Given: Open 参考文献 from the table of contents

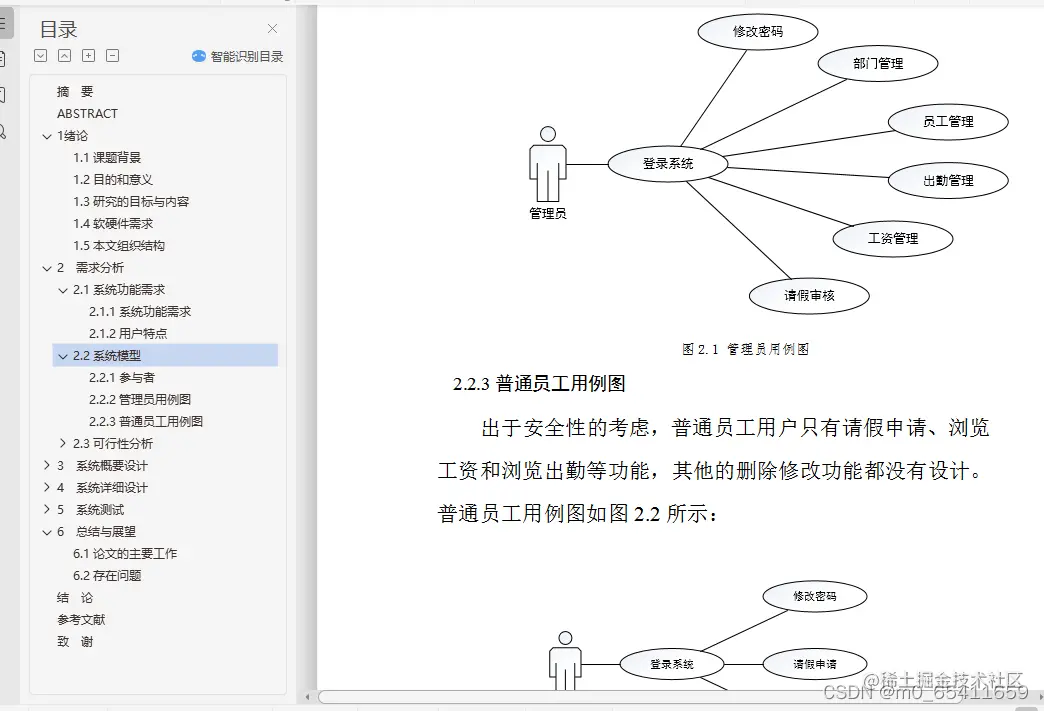Looking at the screenshot, I should point(83,619).
